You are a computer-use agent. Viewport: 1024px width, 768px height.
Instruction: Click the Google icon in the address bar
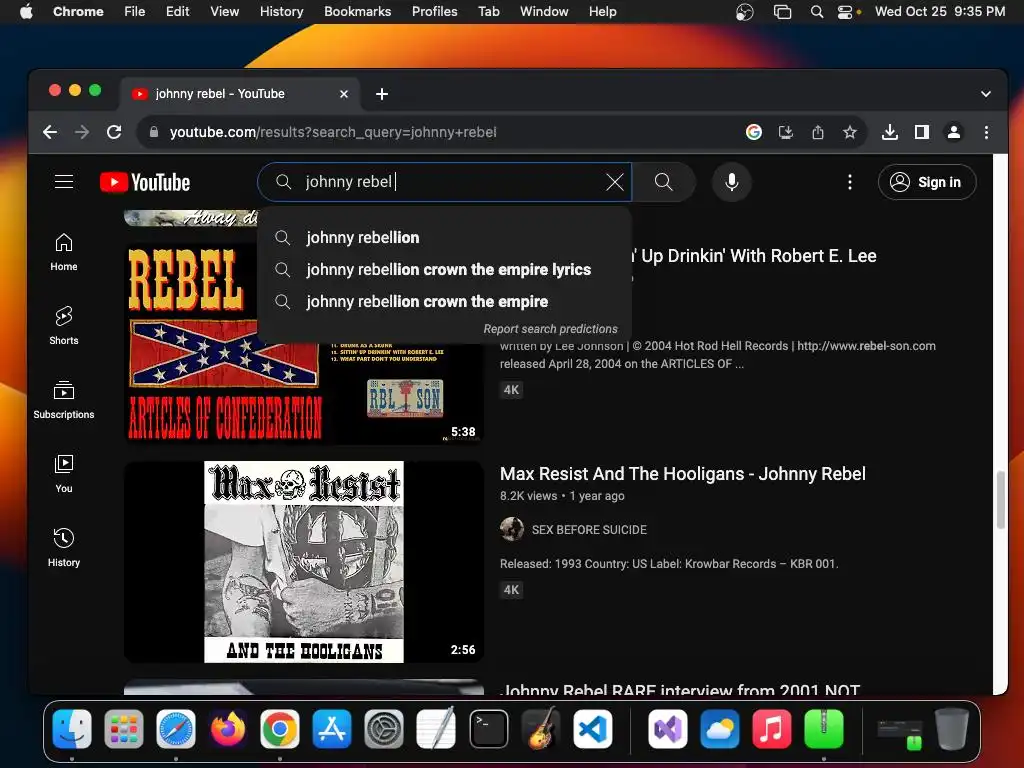(754, 133)
